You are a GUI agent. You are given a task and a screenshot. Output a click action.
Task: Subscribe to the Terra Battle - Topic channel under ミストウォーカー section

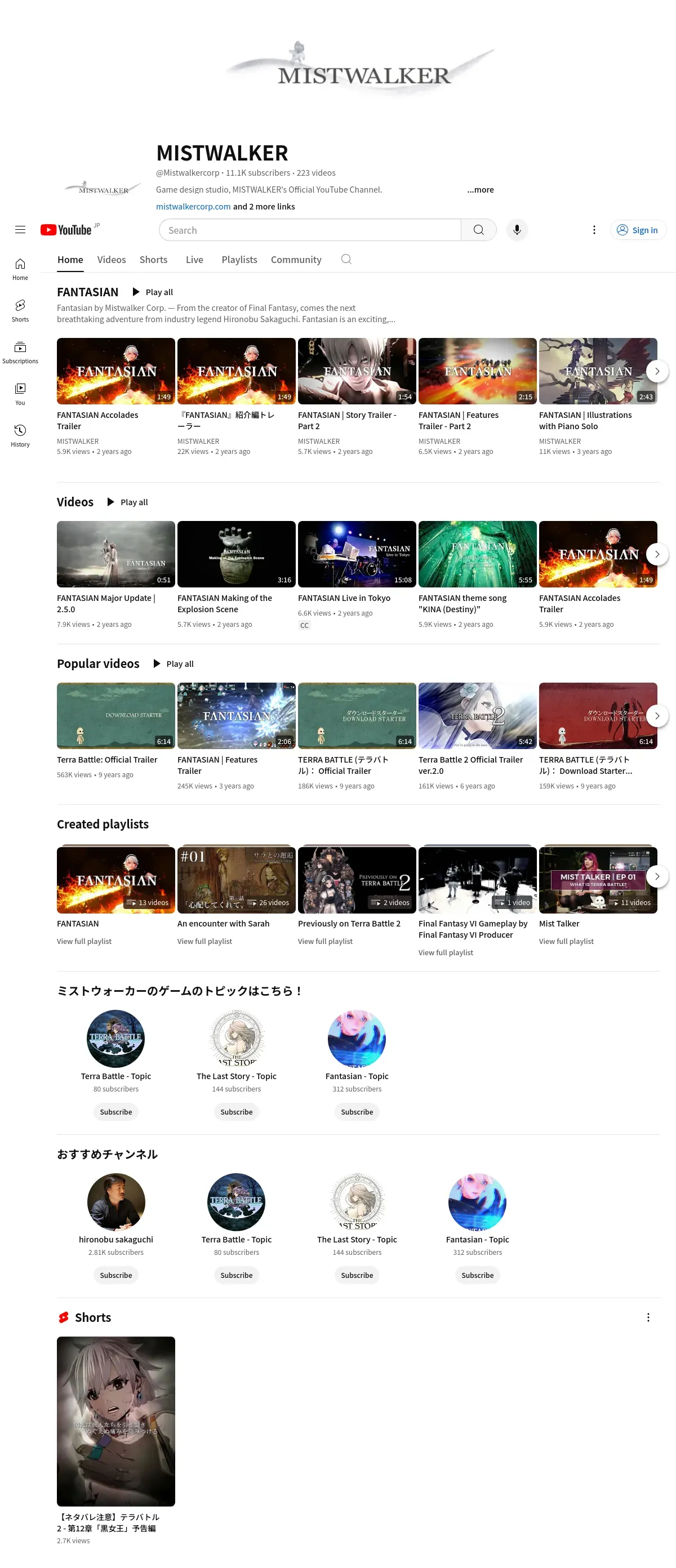[x=115, y=1112]
